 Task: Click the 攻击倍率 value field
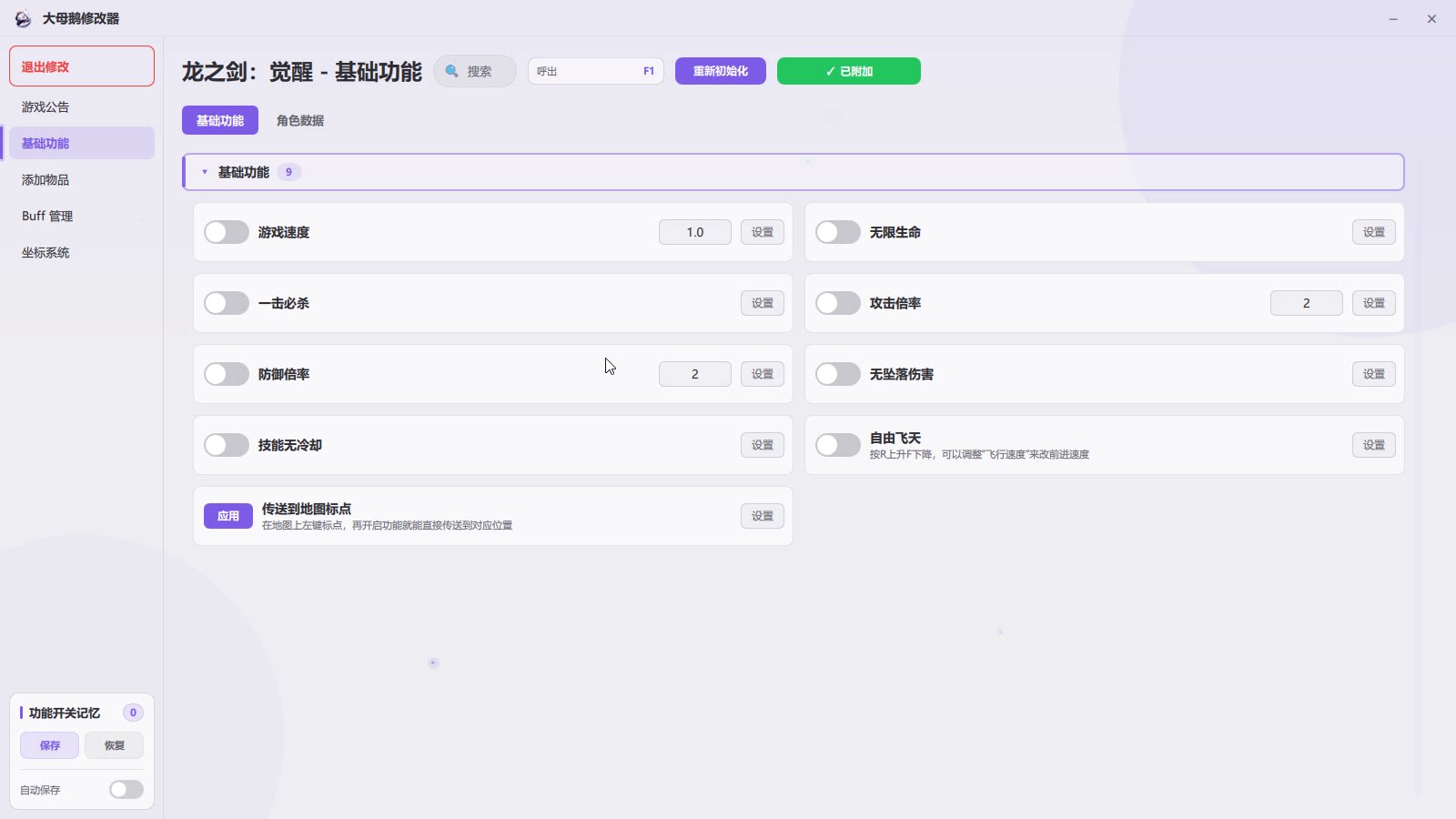click(x=1307, y=303)
